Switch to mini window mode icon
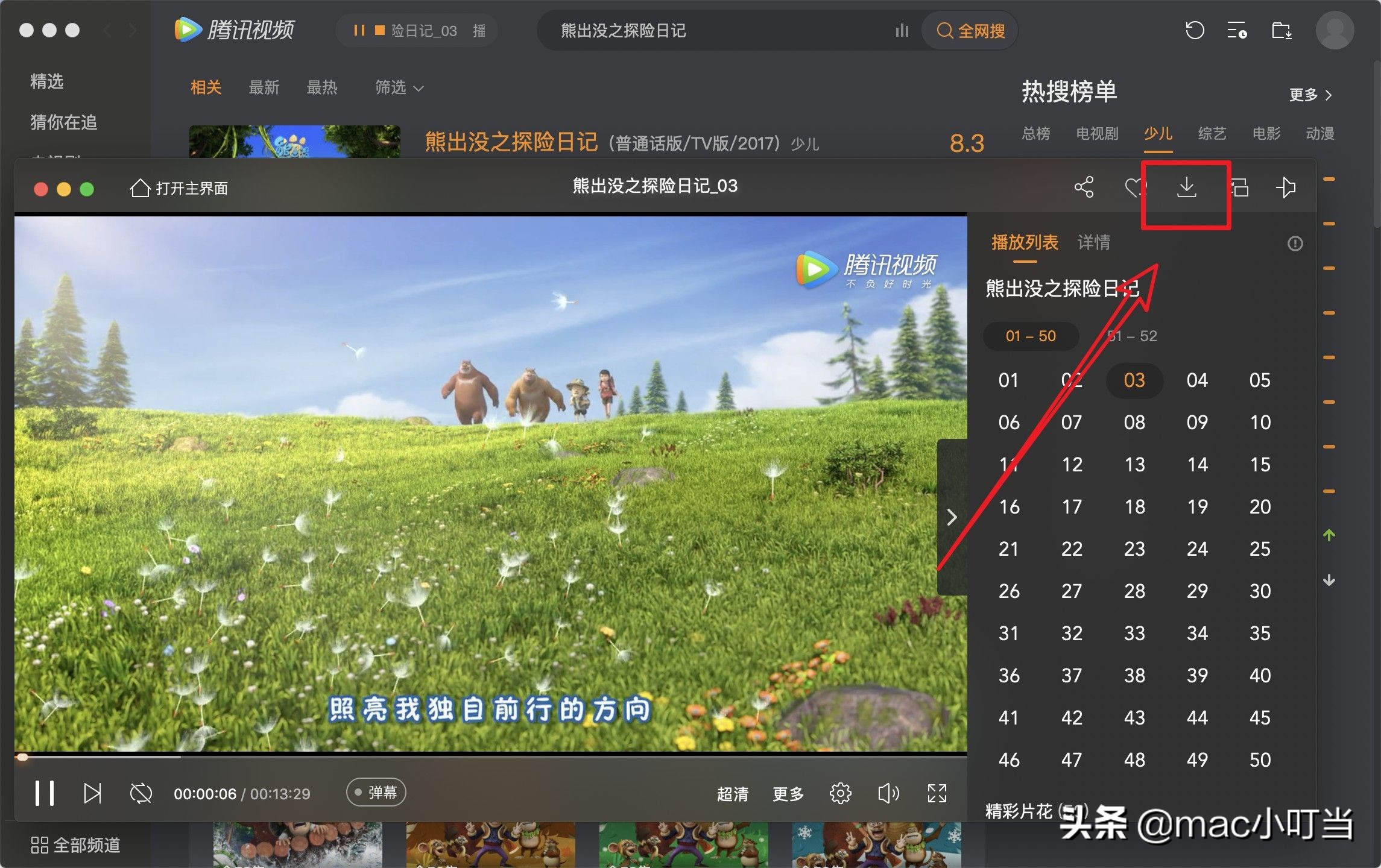The height and width of the screenshot is (868, 1381). click(x=1239, y=187)
